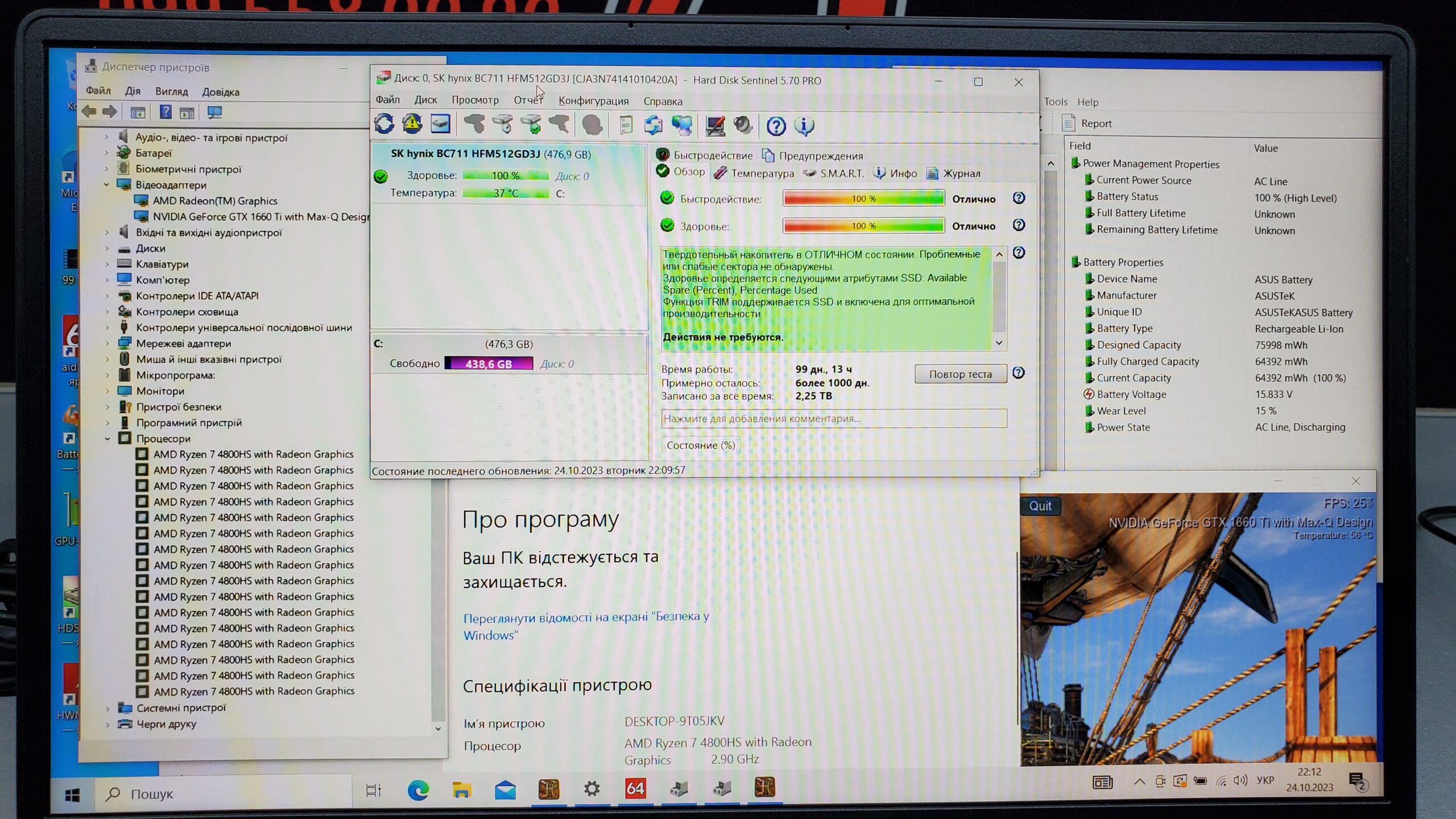Image resolution: width=1456 pixels, height=819 pixels.
Task: Collapse the Процесори tree node
Action: tap(107, 439)
